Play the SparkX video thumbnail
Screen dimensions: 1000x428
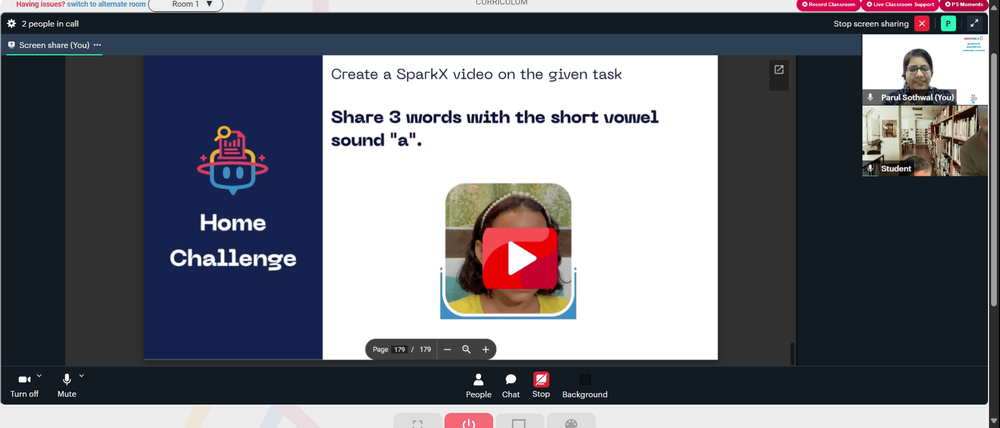click(519, 258)
